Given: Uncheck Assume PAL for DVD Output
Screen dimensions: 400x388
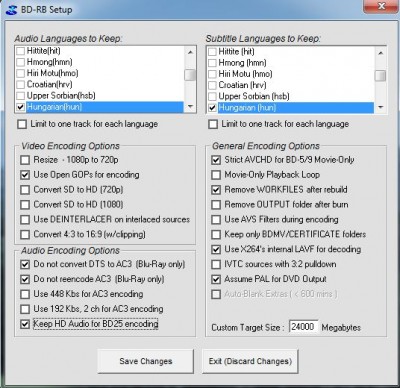Looking at the screenshot, I should tap(216, 279).
